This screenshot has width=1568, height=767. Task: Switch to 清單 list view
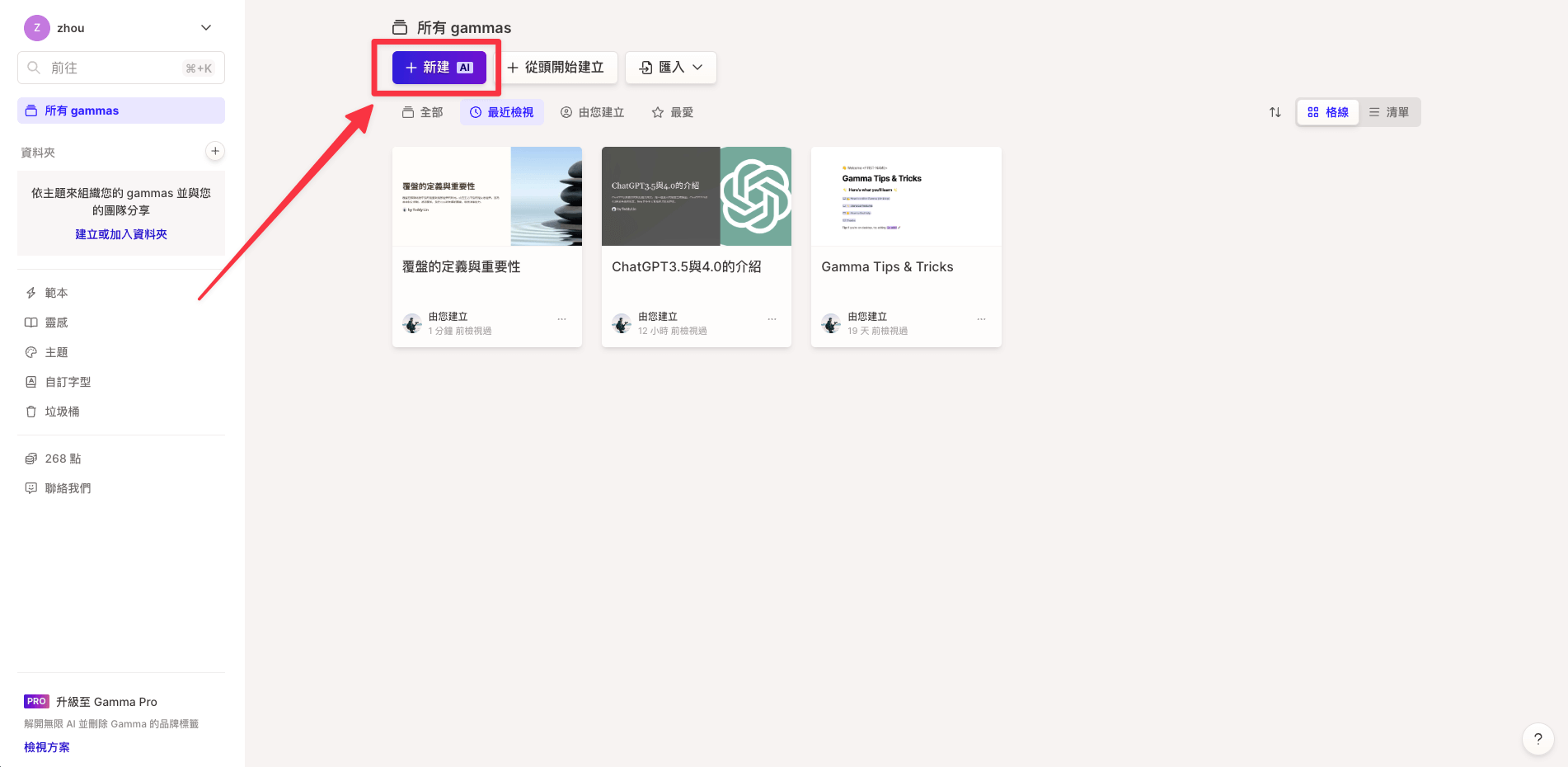[1389, 112]
